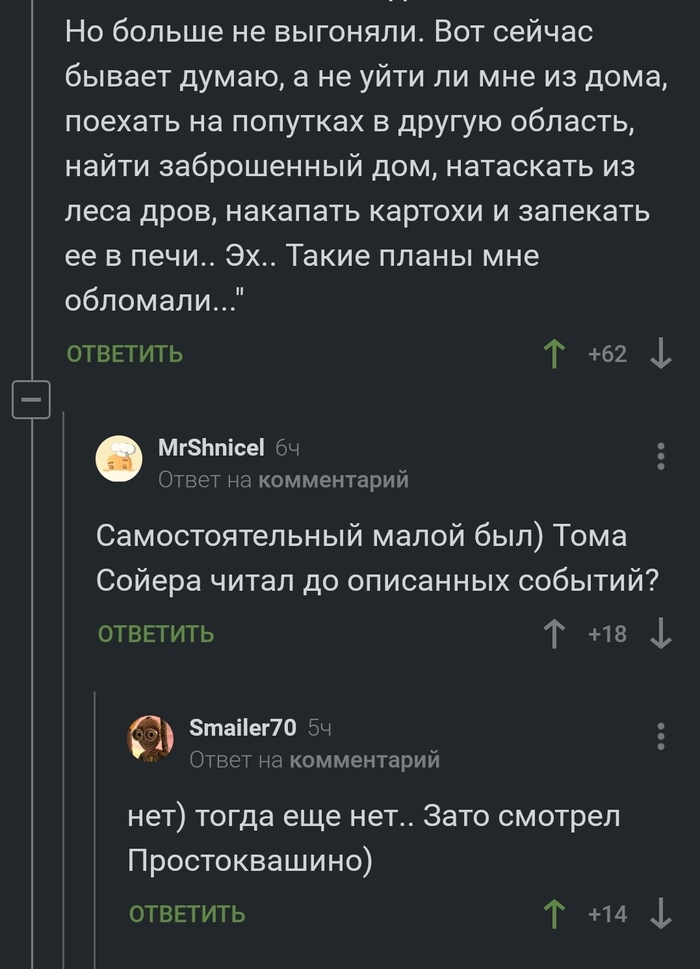Upvote MrShnicel's comment
Image resolution: width=700 pixels, height=969 pixels.
pyautogui.click(x=553, y=634)
